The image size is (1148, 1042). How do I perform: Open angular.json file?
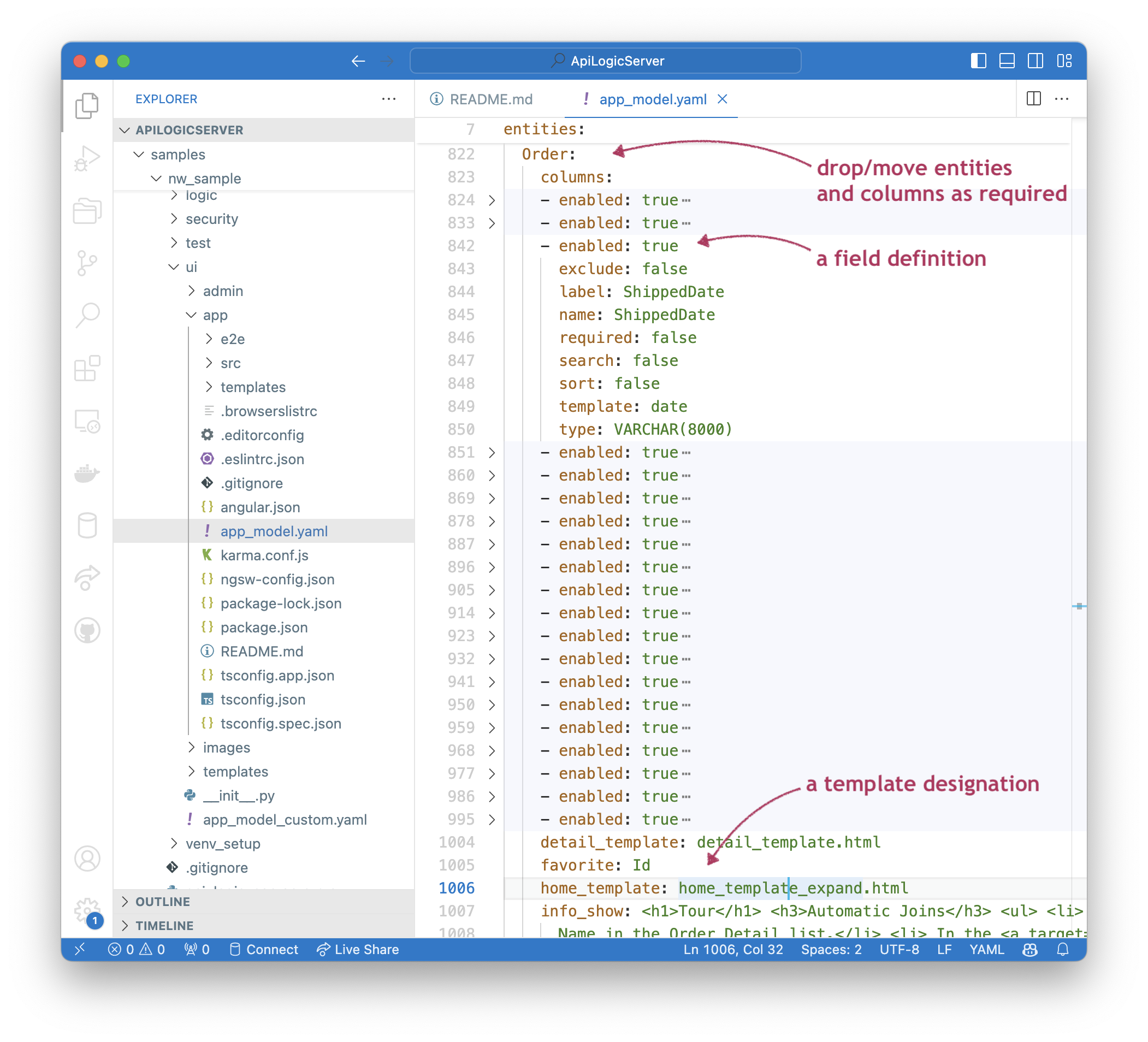(x=264, y=507)
